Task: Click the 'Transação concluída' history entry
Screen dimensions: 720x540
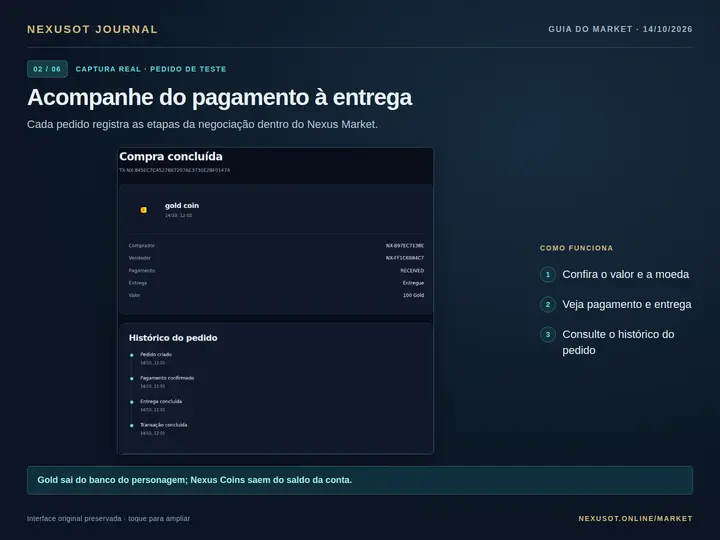Action: click(x=163, y=429)
